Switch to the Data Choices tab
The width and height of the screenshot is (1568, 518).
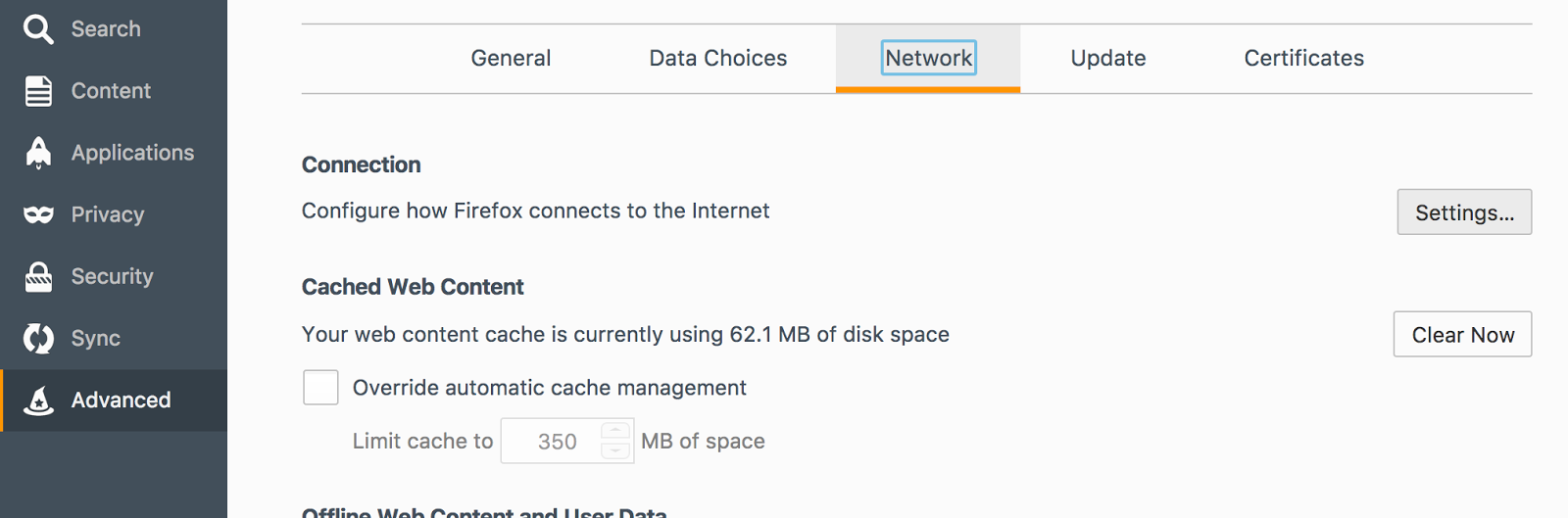point(718,59)
